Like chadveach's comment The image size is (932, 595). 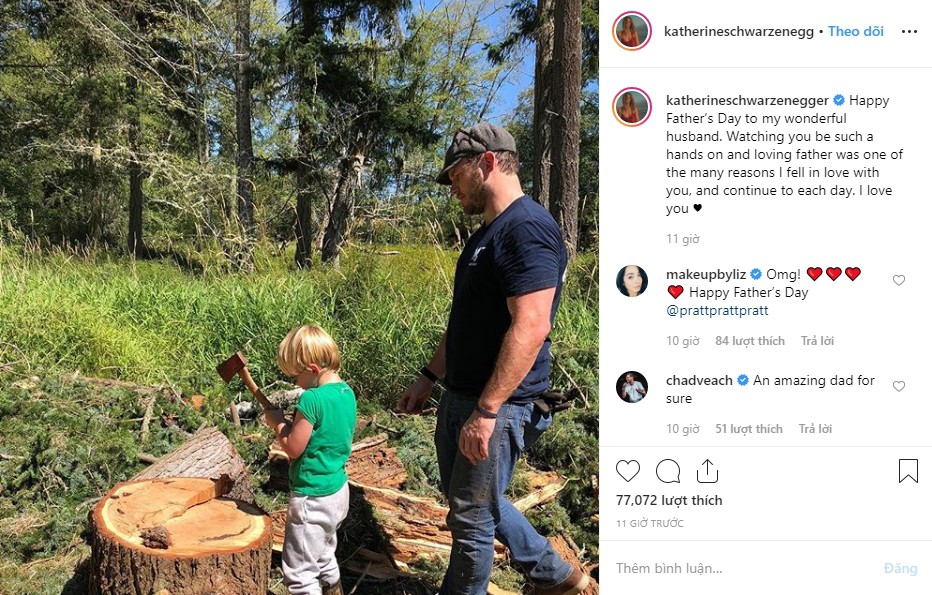tap(899, 387)
